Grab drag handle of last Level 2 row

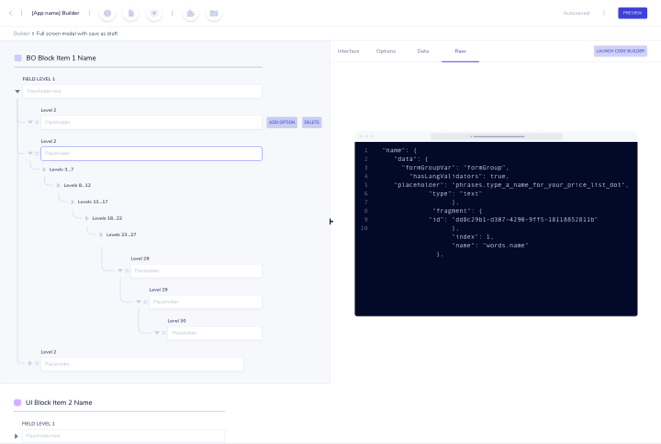pyautogui.click(x=37, y=363)
